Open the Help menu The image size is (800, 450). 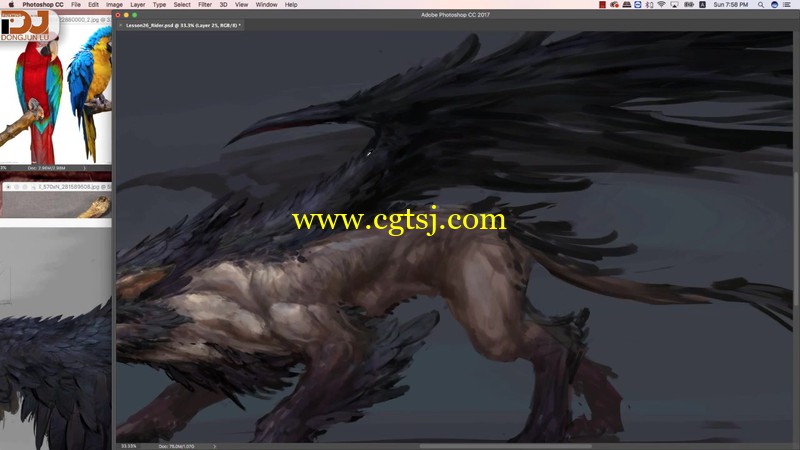tap(291, 5)
